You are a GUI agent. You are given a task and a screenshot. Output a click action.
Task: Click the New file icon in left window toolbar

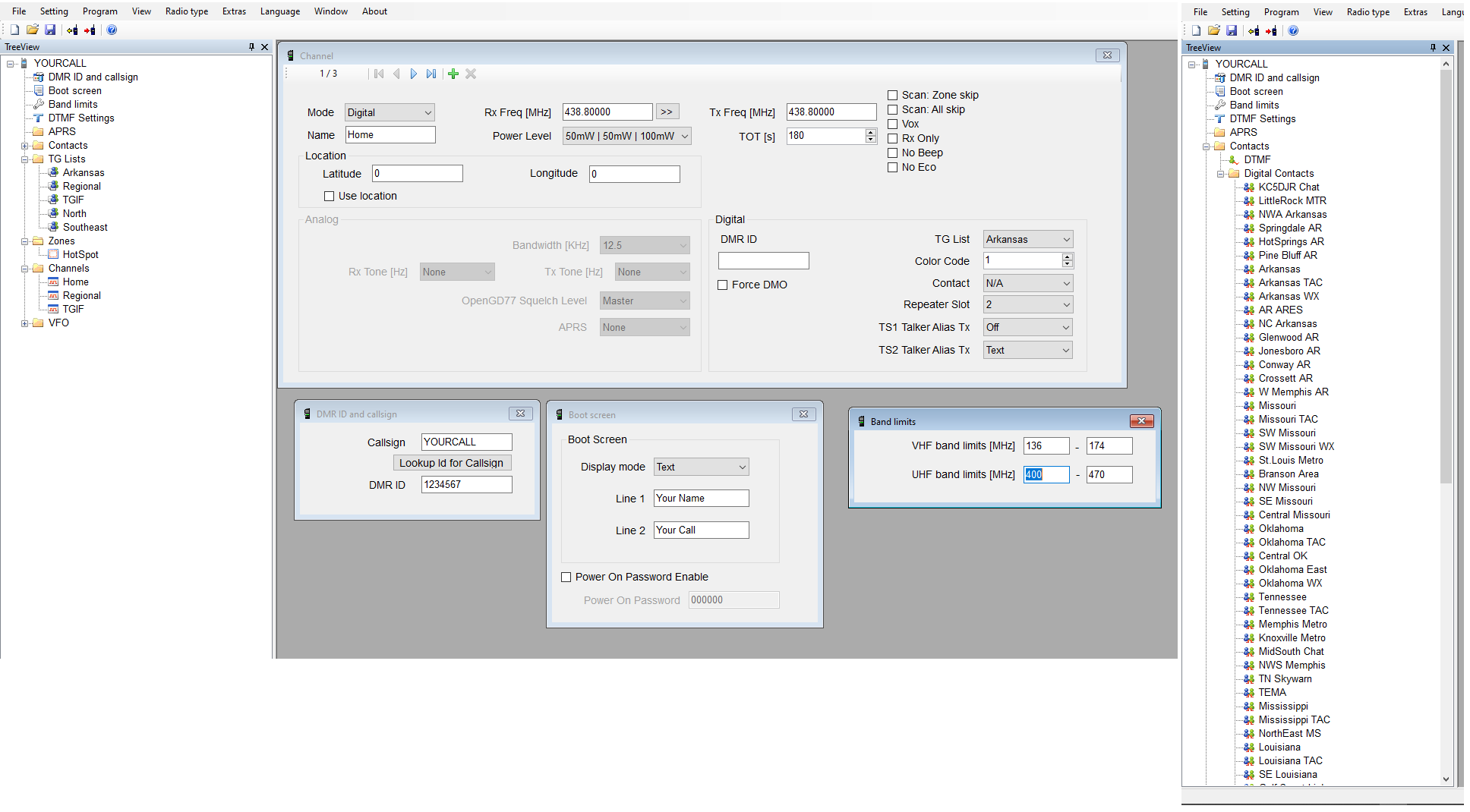point(14,30)
